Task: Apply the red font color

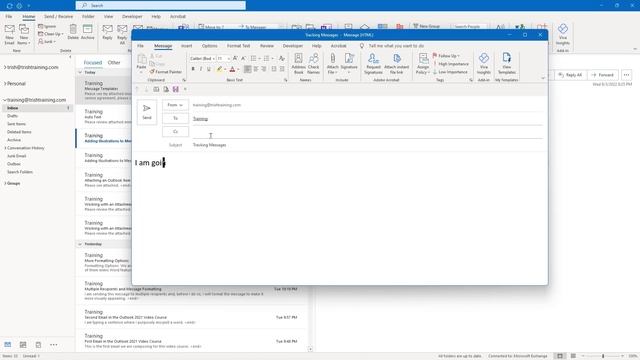Action: [x=232, y=69]
